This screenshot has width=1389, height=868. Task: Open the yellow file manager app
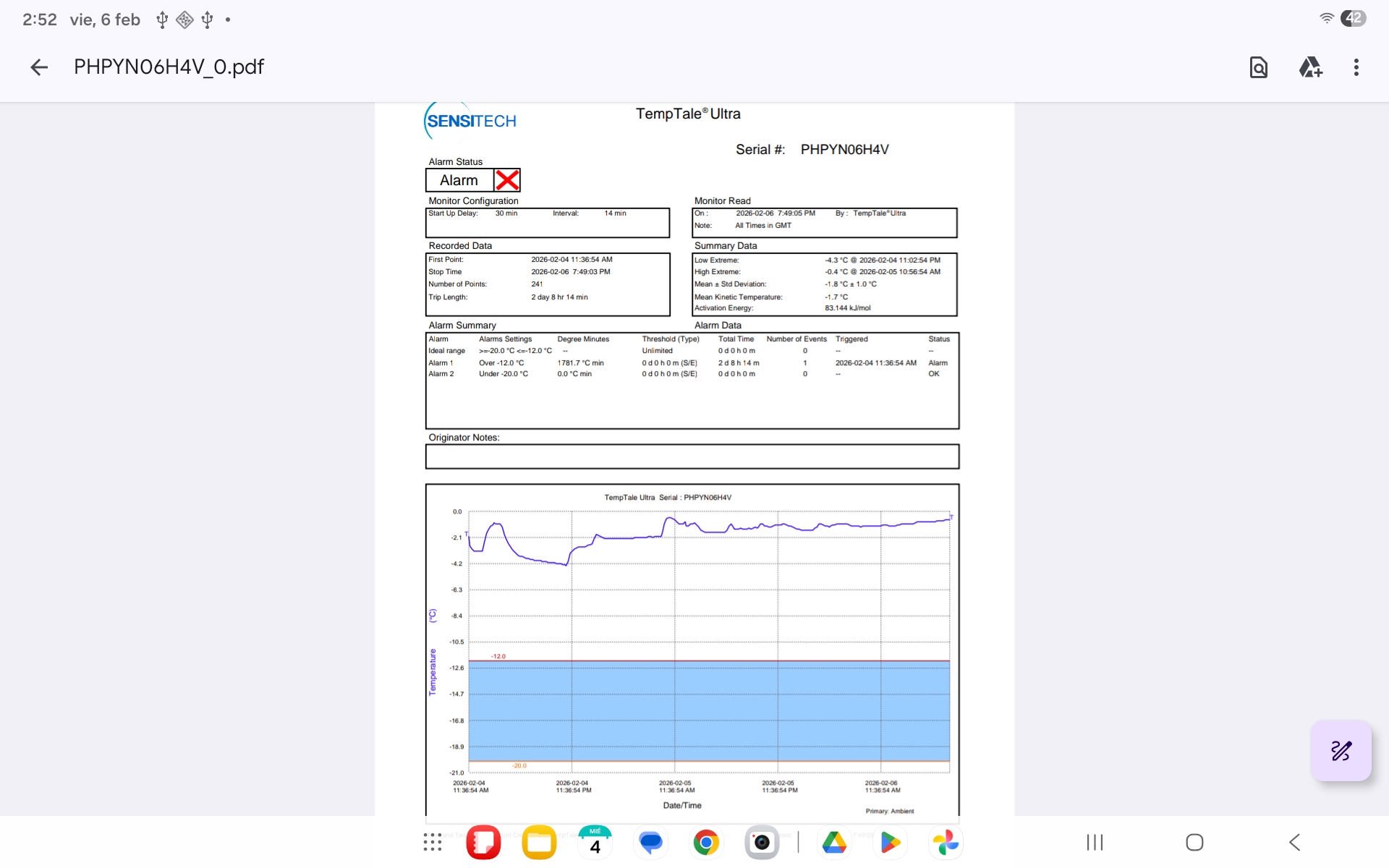[x=539, y=842]
